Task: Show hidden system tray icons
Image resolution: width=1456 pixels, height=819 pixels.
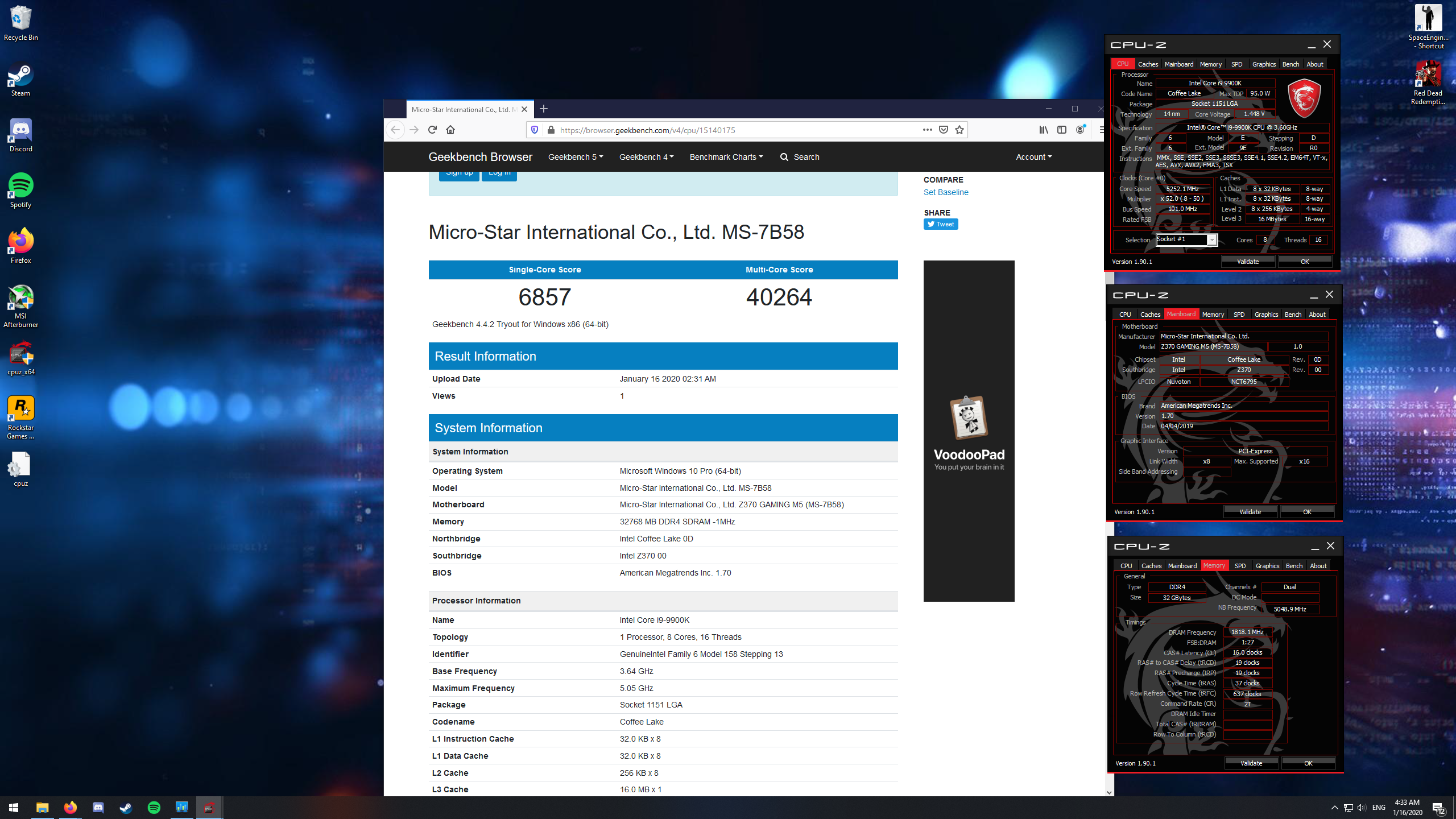Action: (1334, 808)
